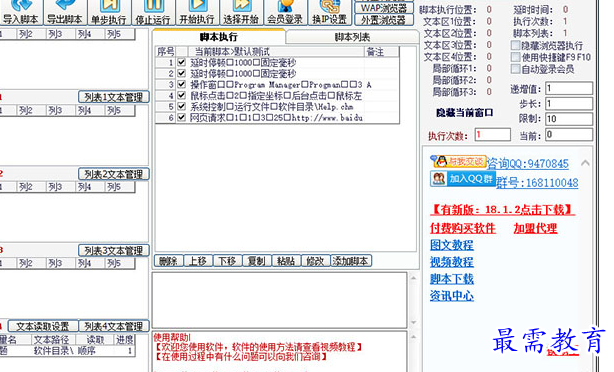This screenshot has width=614, height=372.
Task: Click the 导入脚本 import script toolbar icon
Action: coord(21,12)
